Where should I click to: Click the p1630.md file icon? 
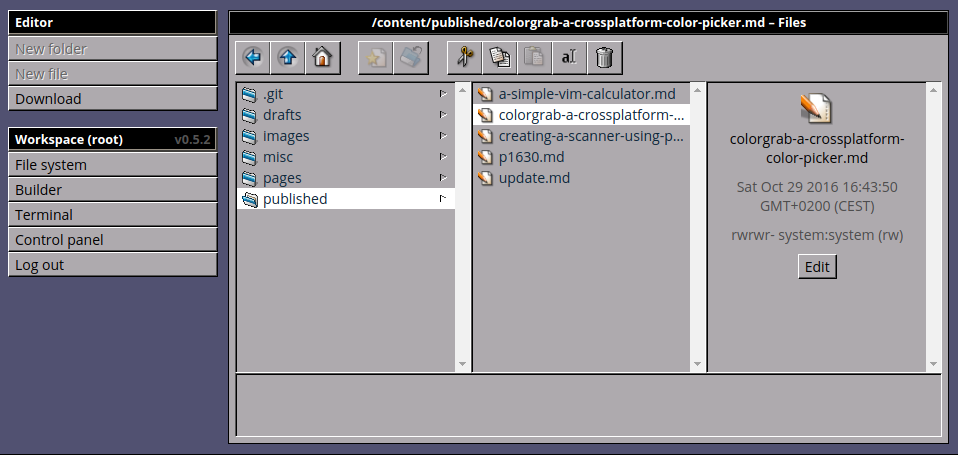click(x=485, y=157)
